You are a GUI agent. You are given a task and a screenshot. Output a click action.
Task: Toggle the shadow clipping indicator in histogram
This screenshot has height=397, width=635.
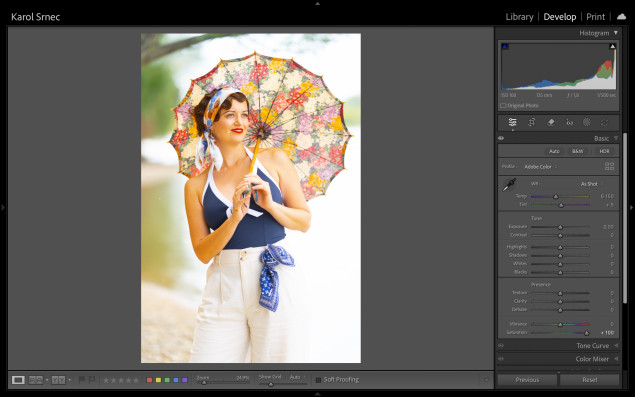(x=505, y=47)
